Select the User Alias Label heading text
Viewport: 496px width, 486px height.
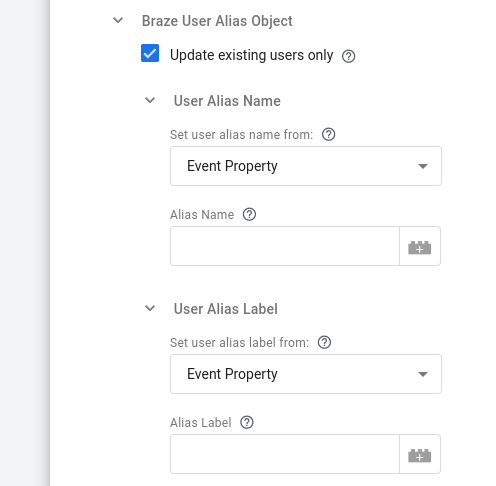(x=226, y=309)
